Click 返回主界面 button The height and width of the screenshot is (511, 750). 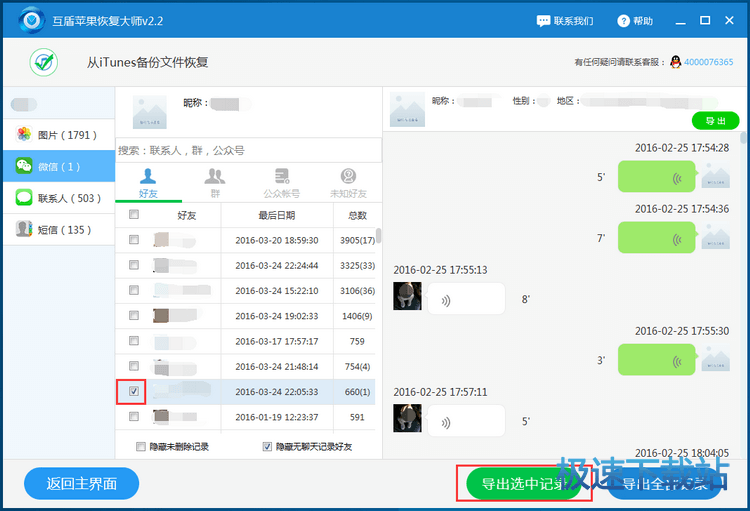[81, 483]
